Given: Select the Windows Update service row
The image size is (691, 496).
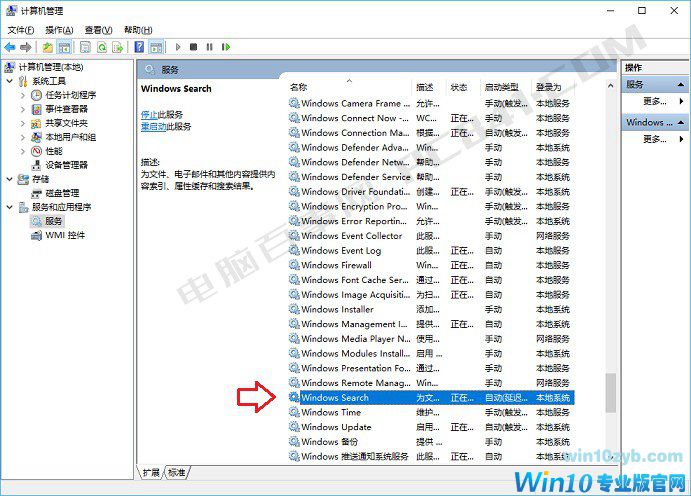Looking at the screenshot, I should (431, 427).
